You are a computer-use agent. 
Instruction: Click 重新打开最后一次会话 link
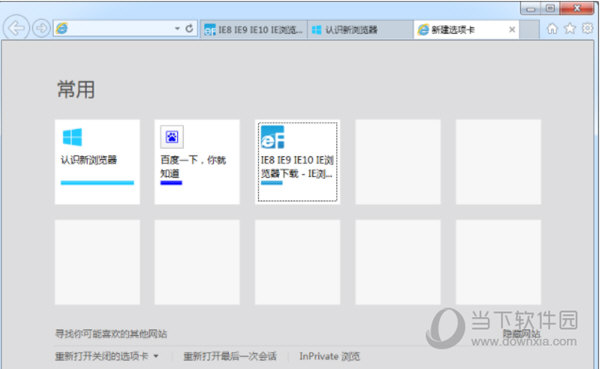(230, 356)
